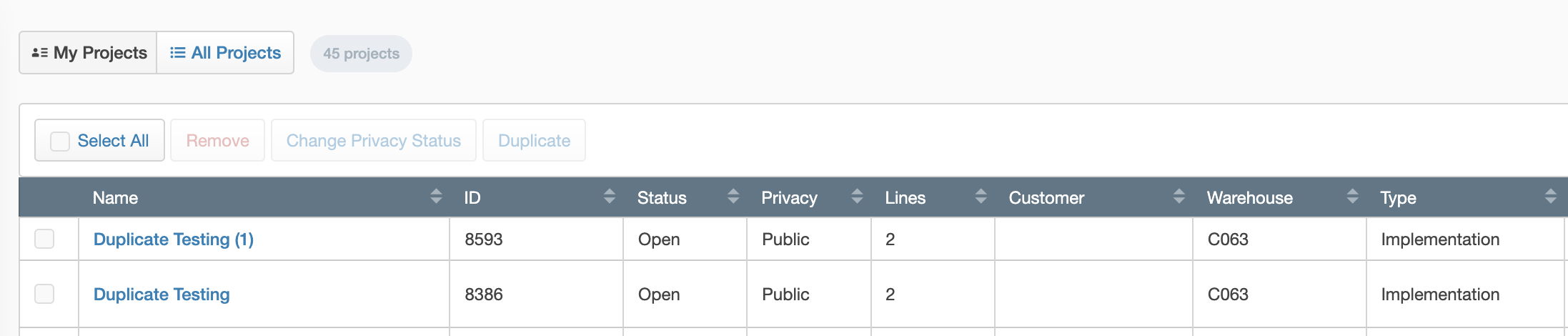Open the Duplicate Testing (1) project link

[x=174, y=239]
